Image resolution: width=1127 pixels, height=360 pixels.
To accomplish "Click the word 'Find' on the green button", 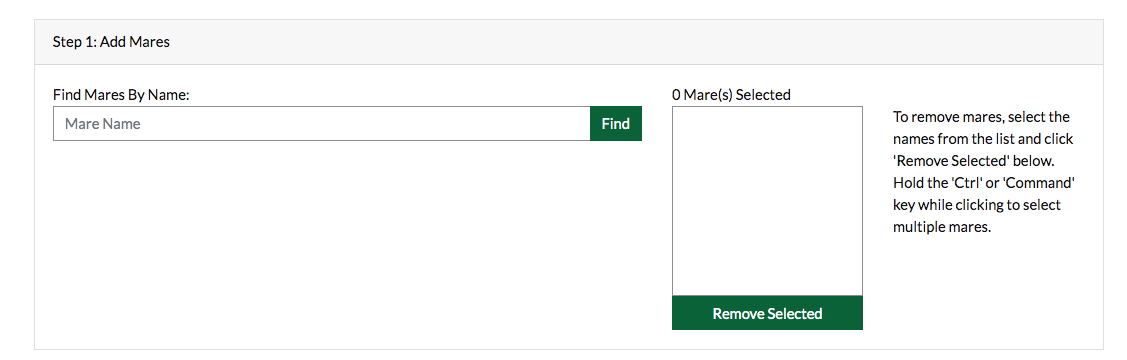I will pos(616,124).
